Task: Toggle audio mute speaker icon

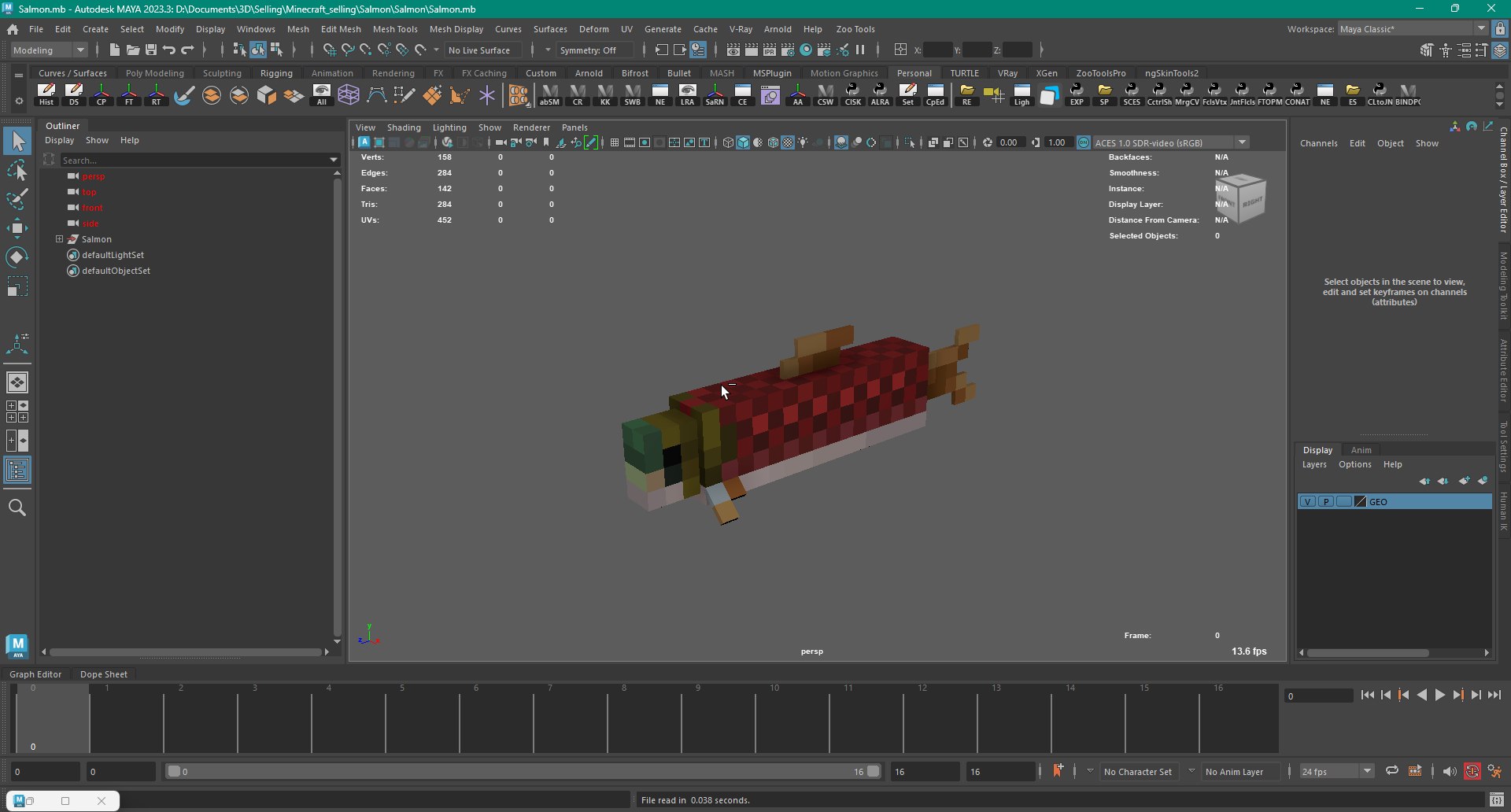Action: [1449, 771]
